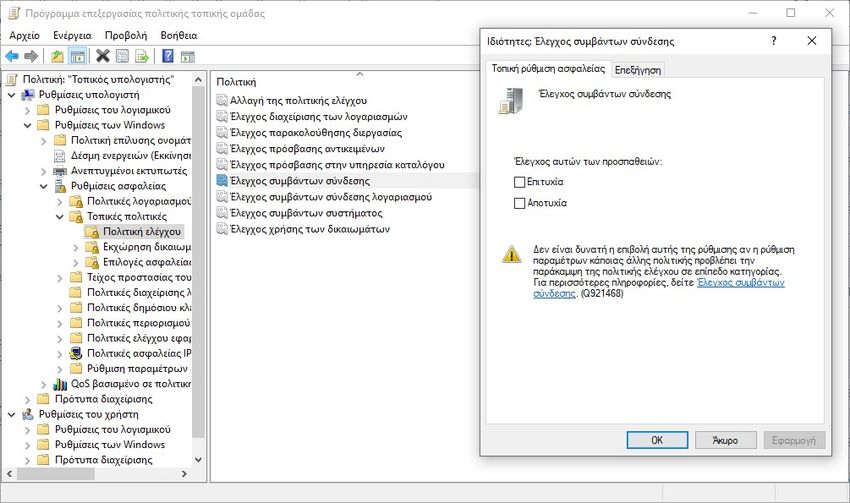This screenshot has height=503, width=850.
Task: Select Πρότυπα διαχείρισης under user settings
Action: pos(104,460)
